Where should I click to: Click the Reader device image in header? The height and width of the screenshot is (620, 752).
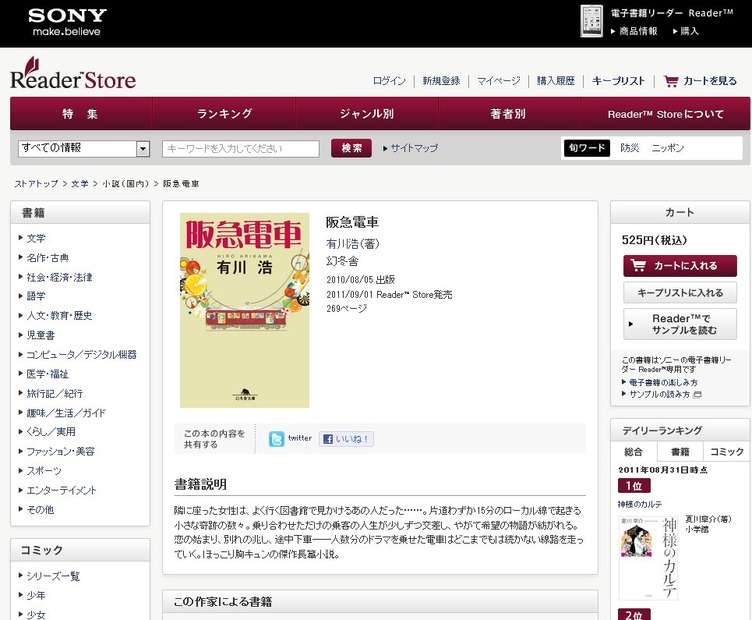591,22
